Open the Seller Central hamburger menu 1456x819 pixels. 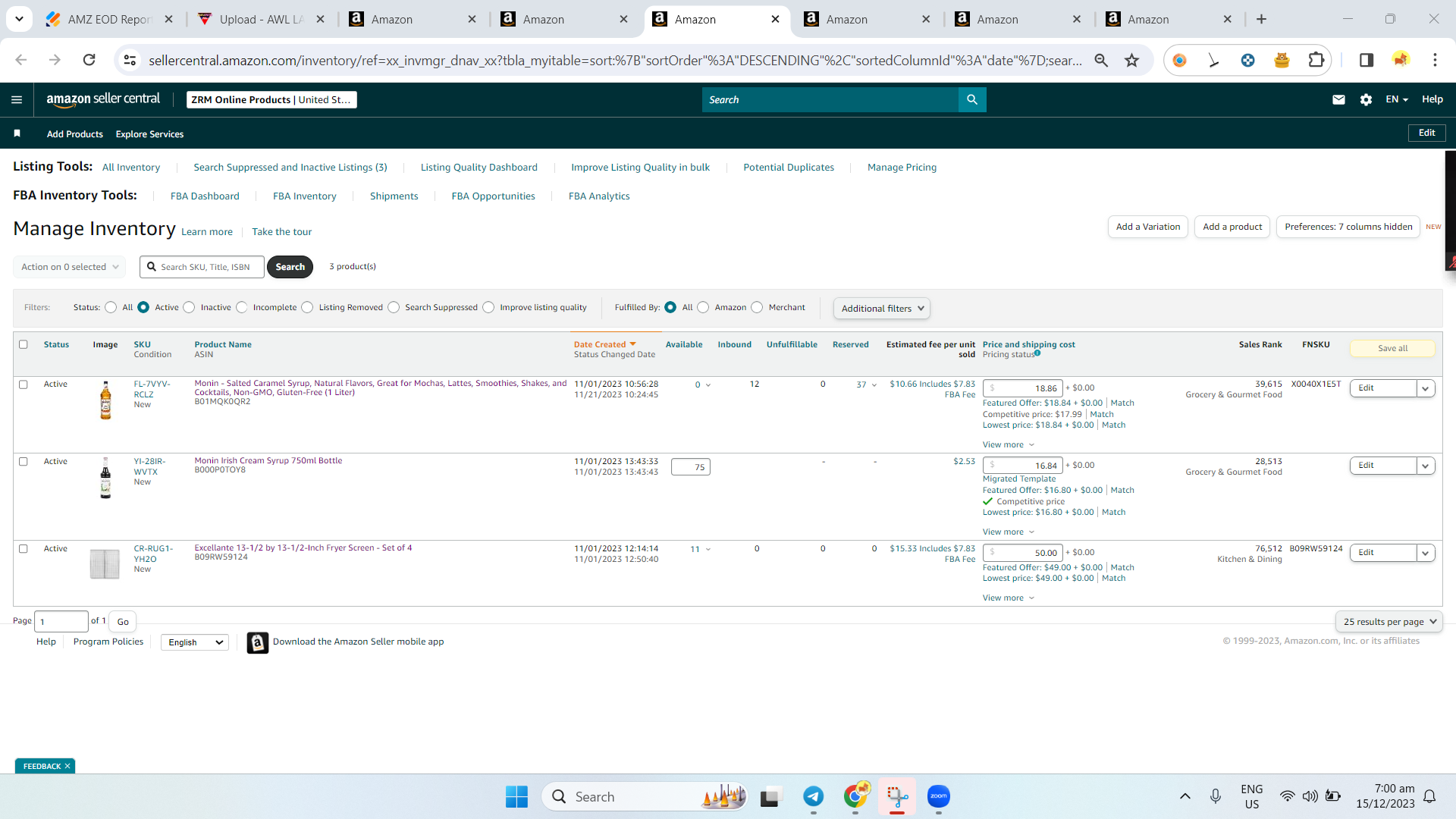point(17,99)
